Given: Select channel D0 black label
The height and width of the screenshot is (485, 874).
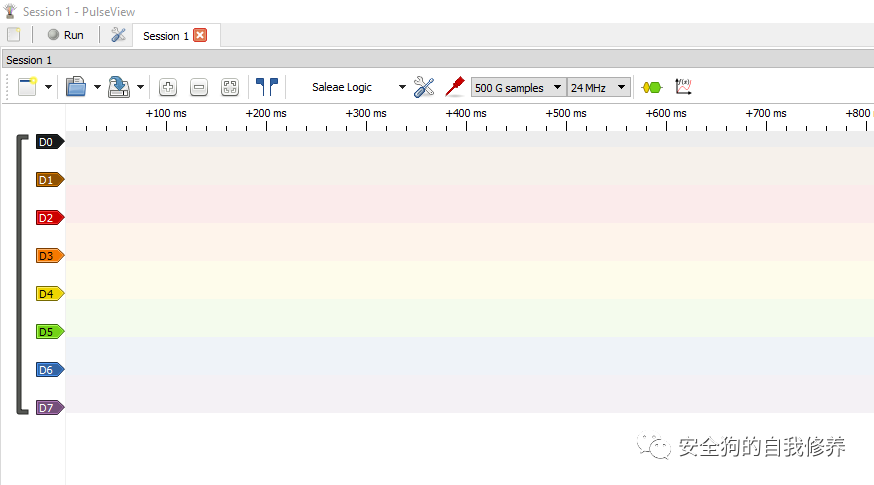Looking at the screenshot, I should (50, 142).
